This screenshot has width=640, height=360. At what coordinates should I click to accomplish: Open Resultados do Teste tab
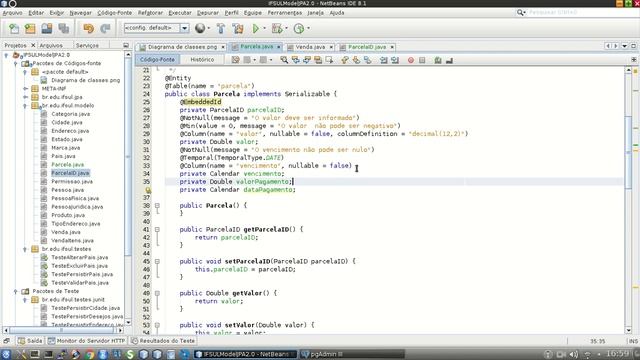pyautogui.click(x=163, y=341)
